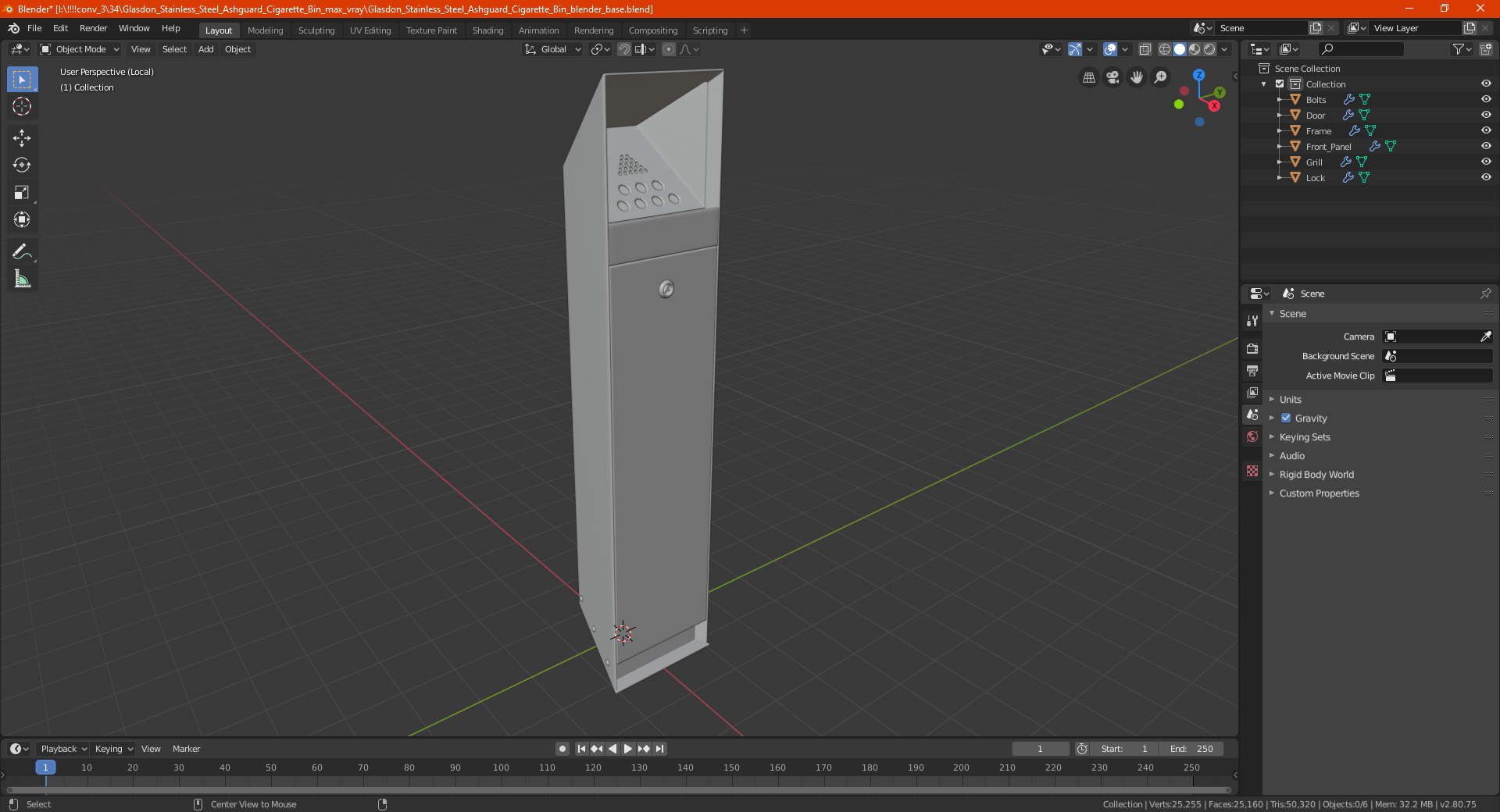1500x812 pixels.
Task: Open the Render properties tab
Action: (x=1252, y=348)
